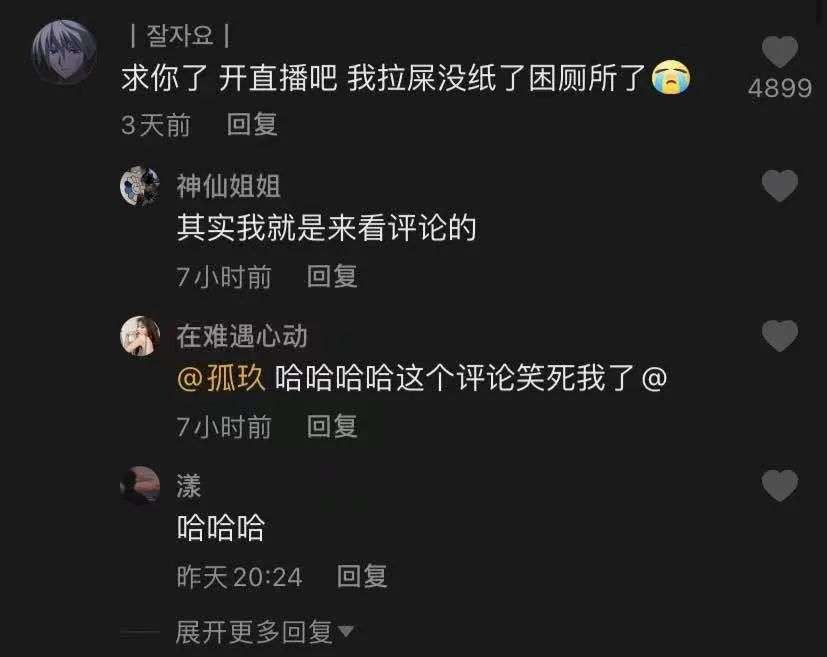Open the Korean username 잘자요
Screen dimensions: 827x657
[x=179, y=36]
